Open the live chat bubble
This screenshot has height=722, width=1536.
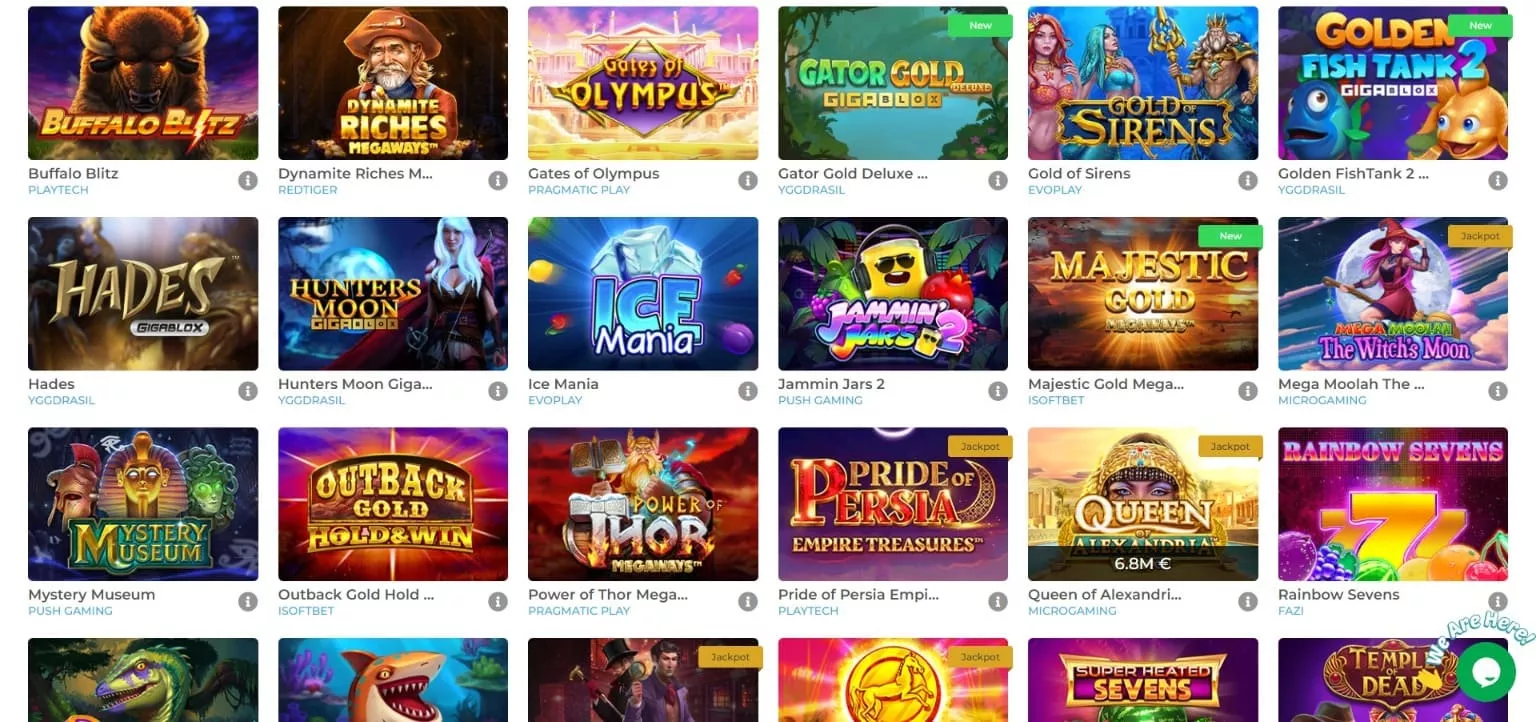1486,672
